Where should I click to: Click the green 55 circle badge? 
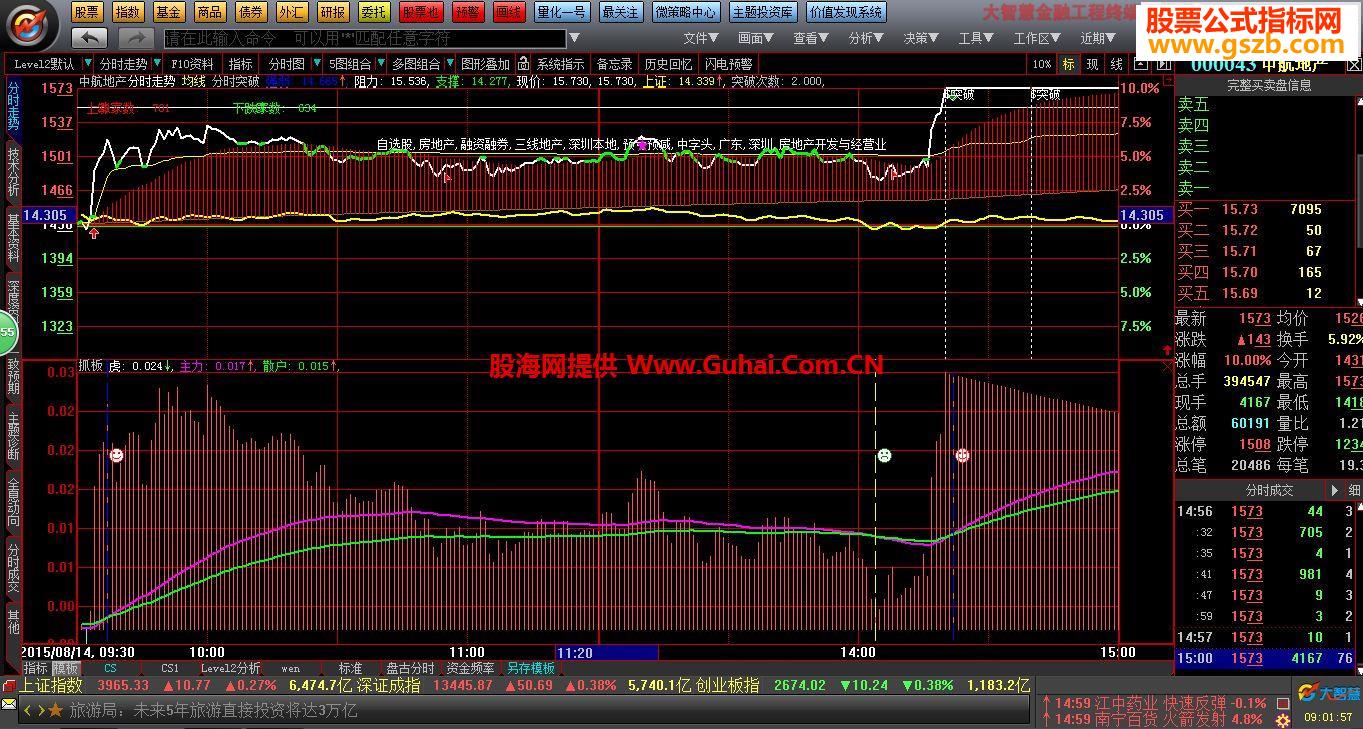click(7, 331)
